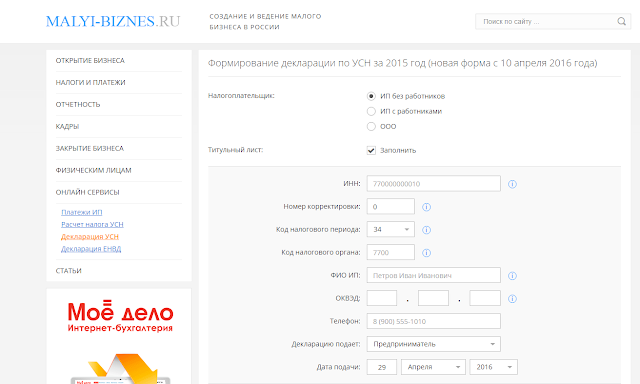
Task: Open info icon next to ИНН field
Action: [512, 184]
